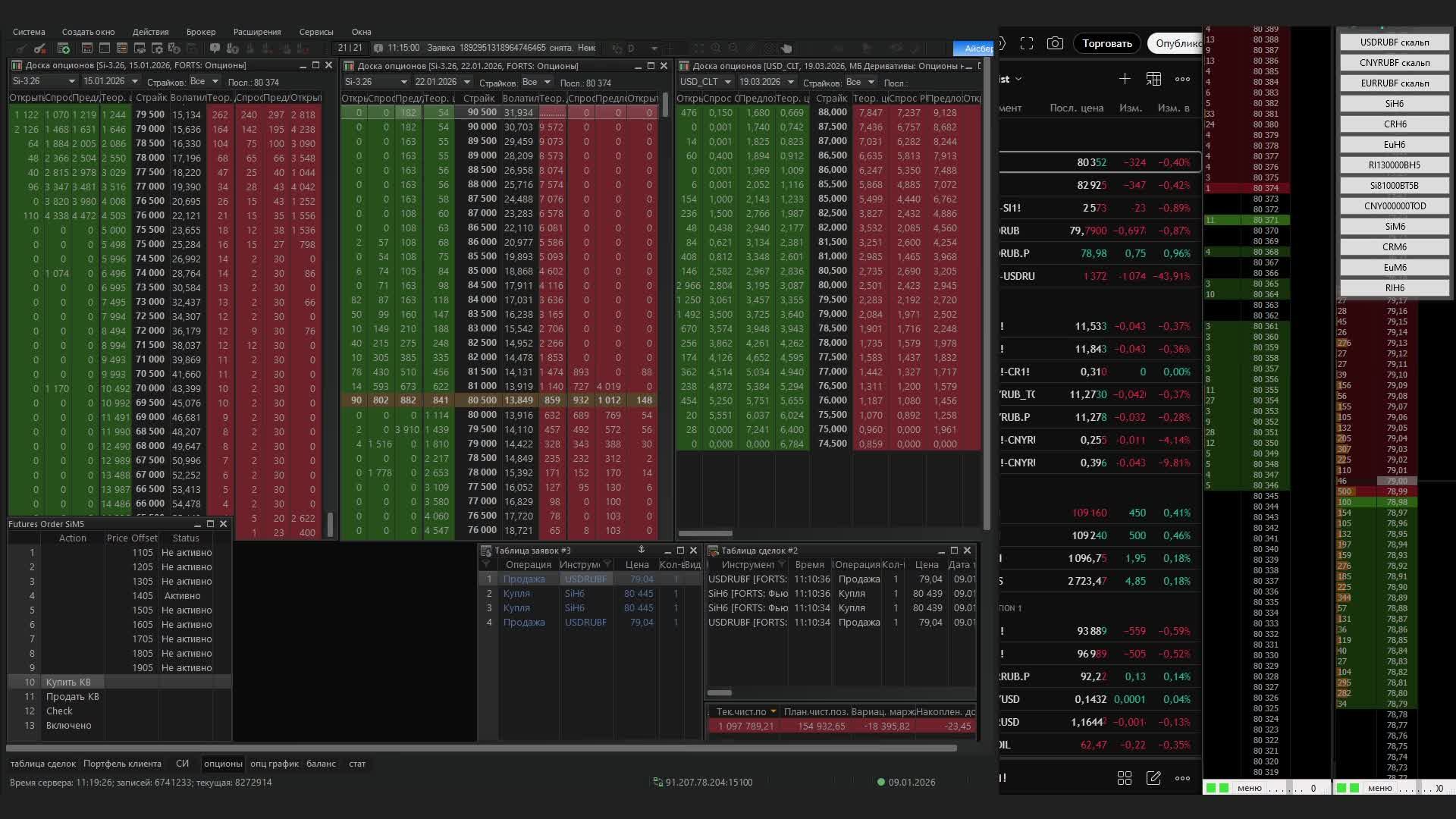This screenshot has height=819, width=1456.
Task: Click the key with red cross toolbar icon
Action: (x=40, y=49)
